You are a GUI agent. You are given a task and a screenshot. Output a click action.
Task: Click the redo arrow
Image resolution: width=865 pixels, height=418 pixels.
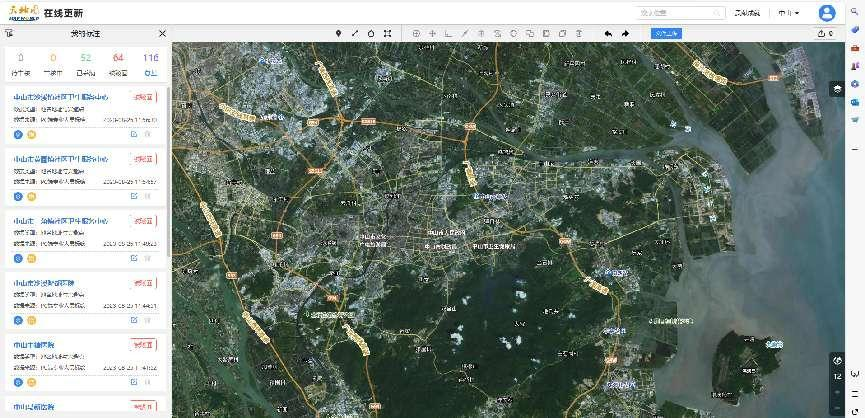(x=625, y=34)
